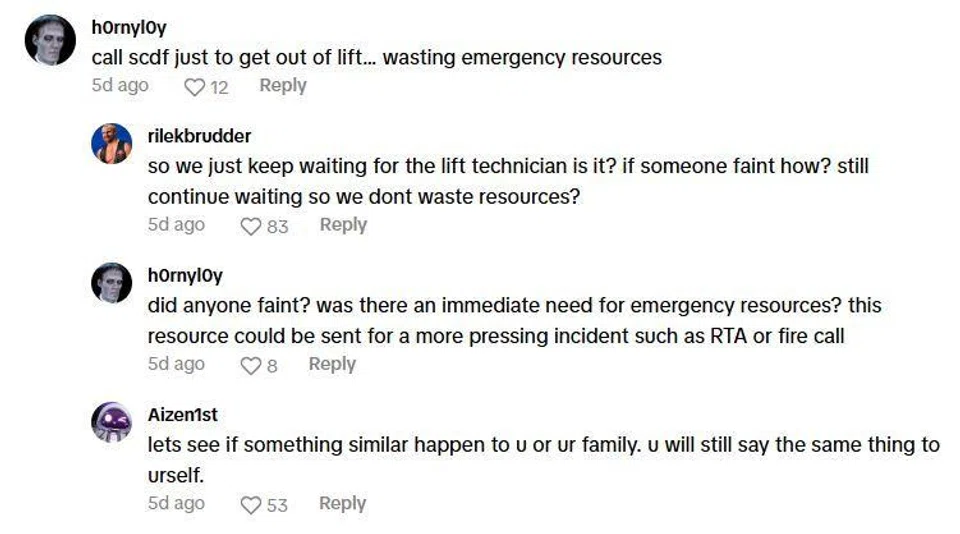Go to the Aizen1st username link
The width and height of the screenshot is (960, 534).
182,414
